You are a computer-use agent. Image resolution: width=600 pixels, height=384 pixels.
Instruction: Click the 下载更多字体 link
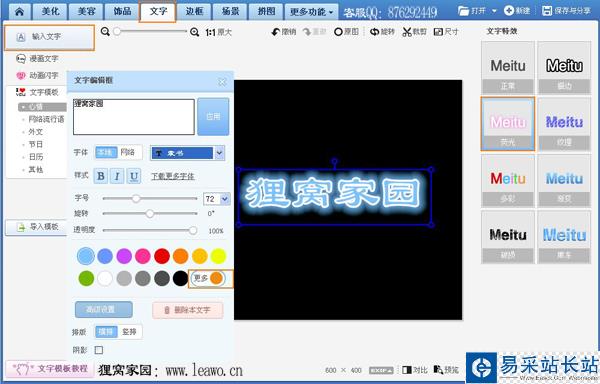173,176
